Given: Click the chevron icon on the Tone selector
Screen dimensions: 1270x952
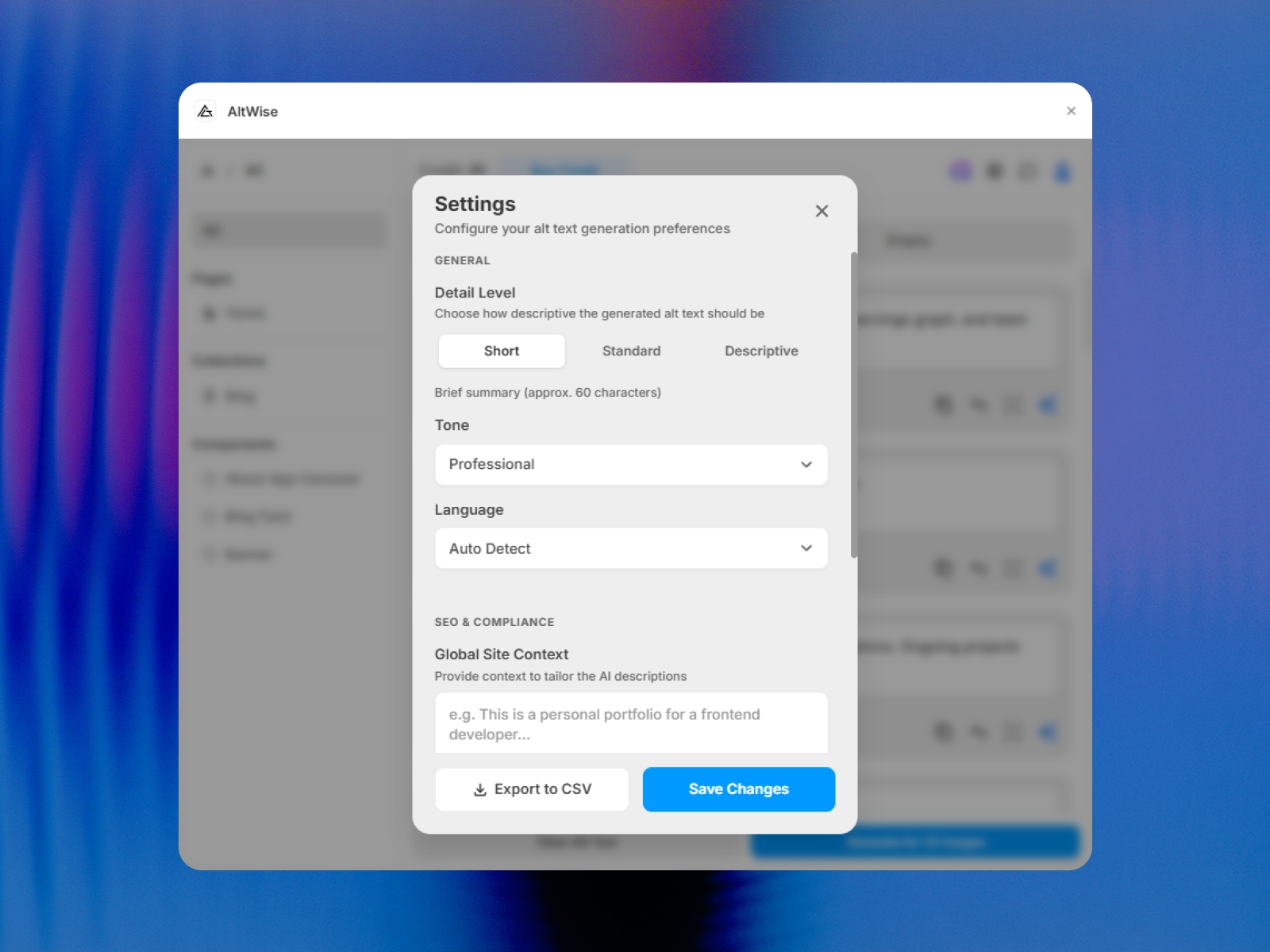Looking at the screenshot, I should (807, 465).
